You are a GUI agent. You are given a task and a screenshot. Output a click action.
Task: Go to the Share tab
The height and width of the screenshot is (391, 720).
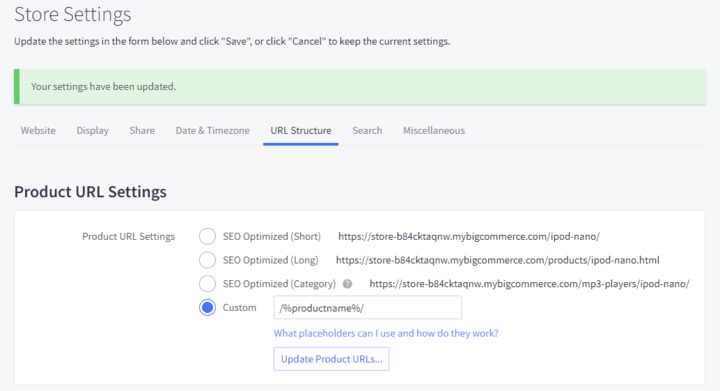(x=142, y=130)
